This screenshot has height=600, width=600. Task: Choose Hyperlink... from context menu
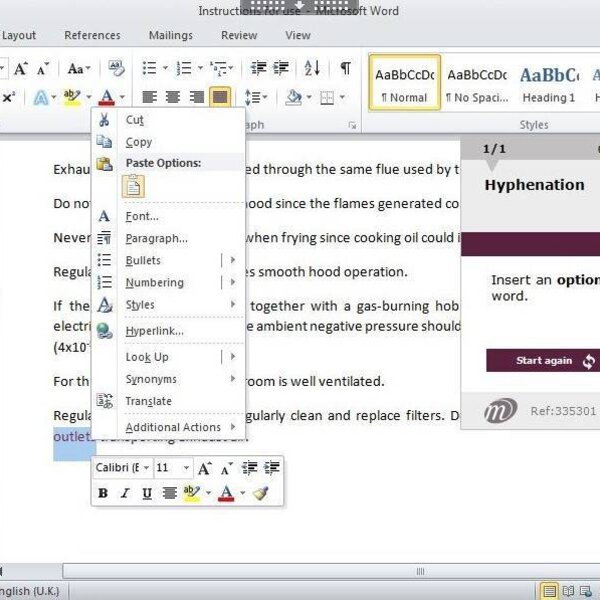click(168, 331)
